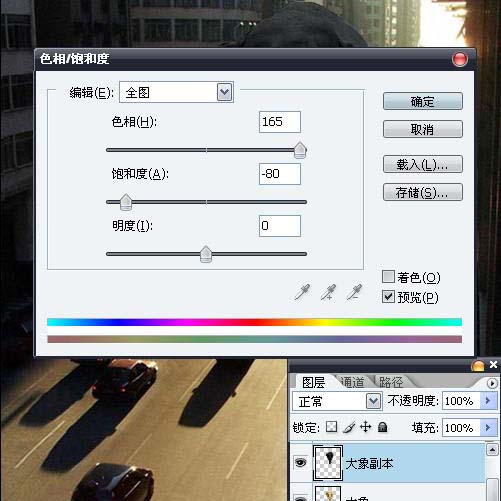Open the 编辑 全图 dropdown

224,92
